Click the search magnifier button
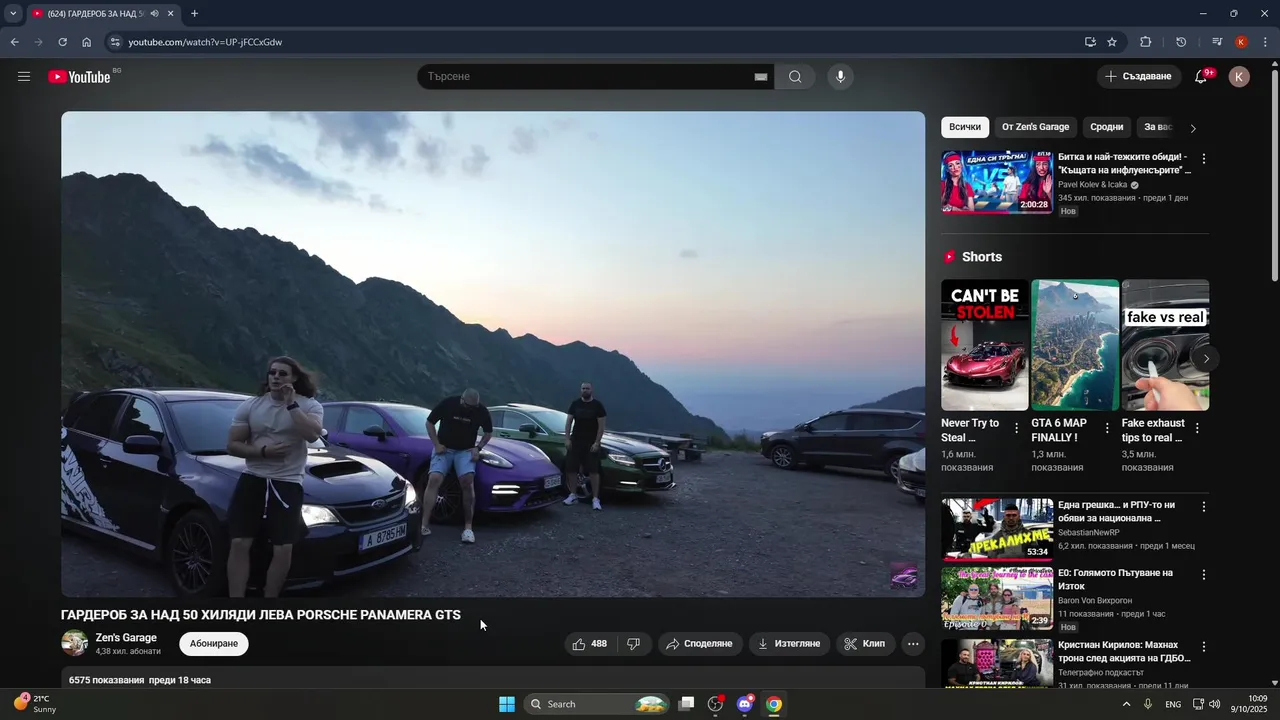This screenshot has width=1280, height=720. click(x=795, y=77)
